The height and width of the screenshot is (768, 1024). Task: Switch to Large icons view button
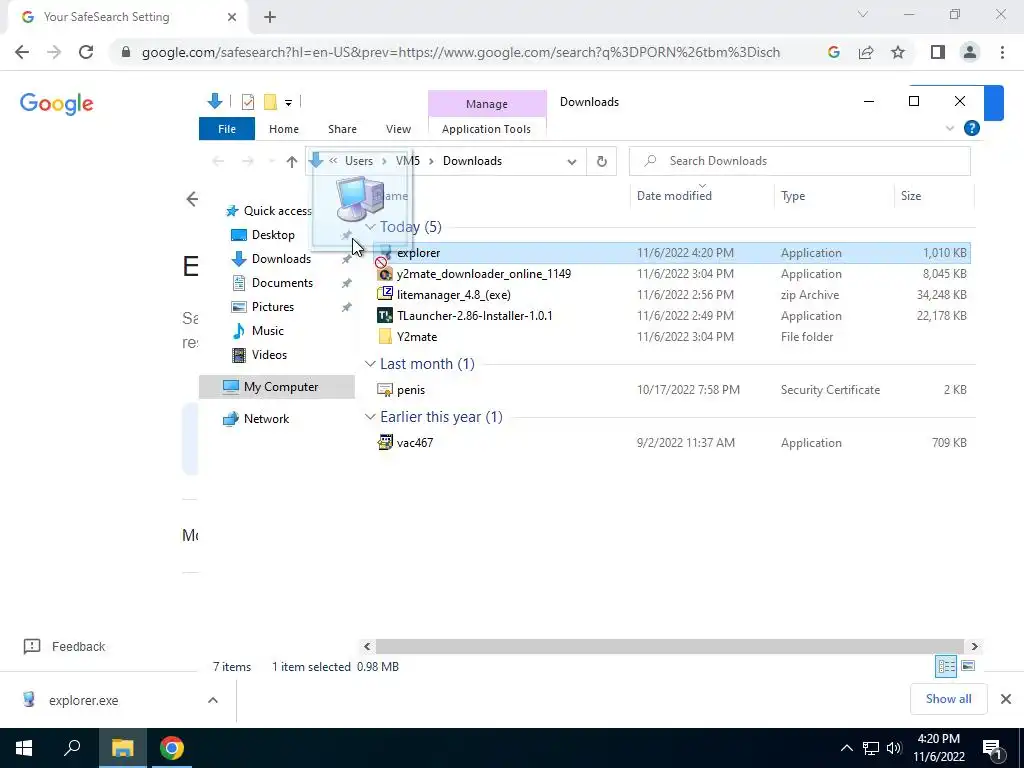(968, 666)
